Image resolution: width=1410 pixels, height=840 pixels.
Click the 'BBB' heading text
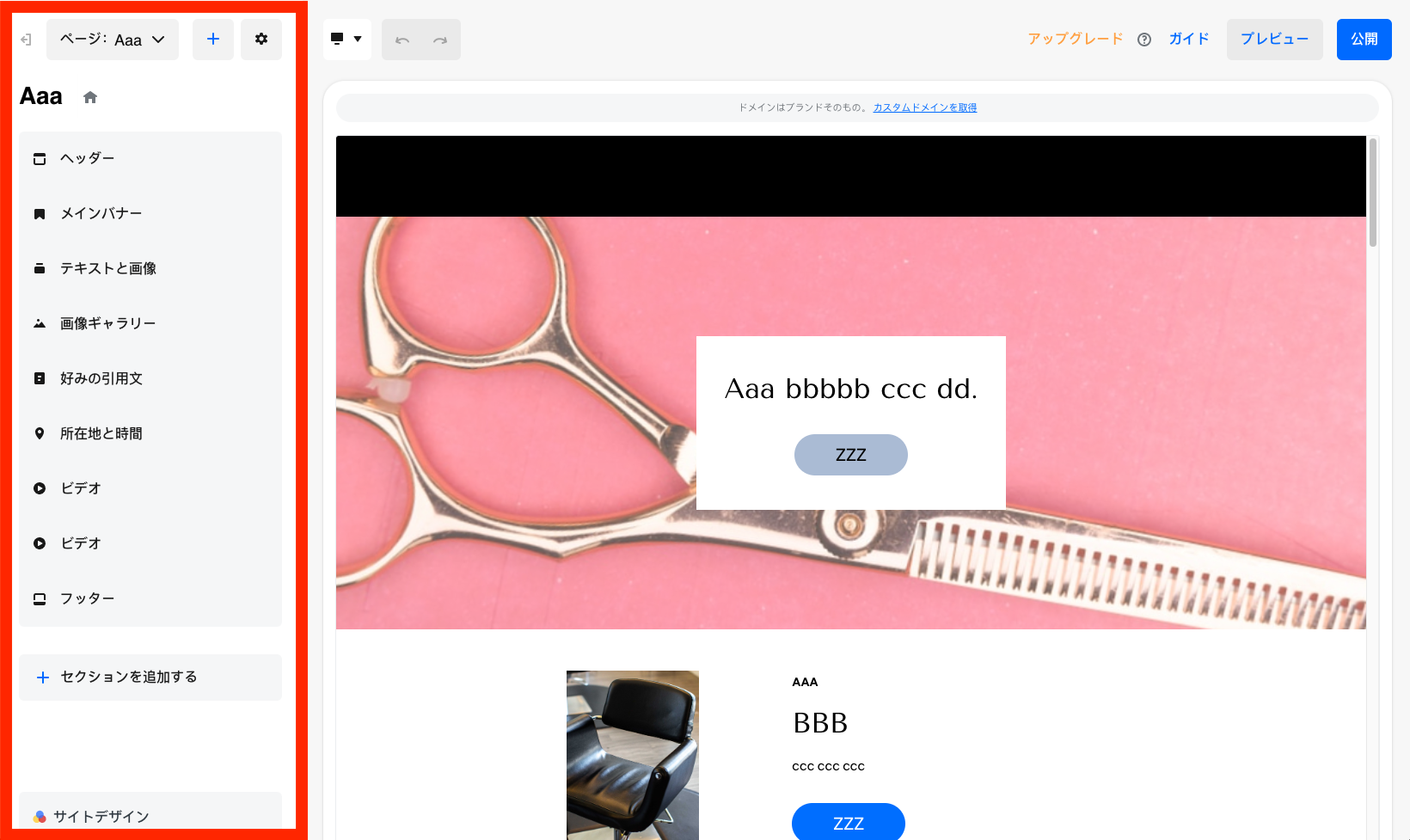pyautogui.click(x=820, y=724)
